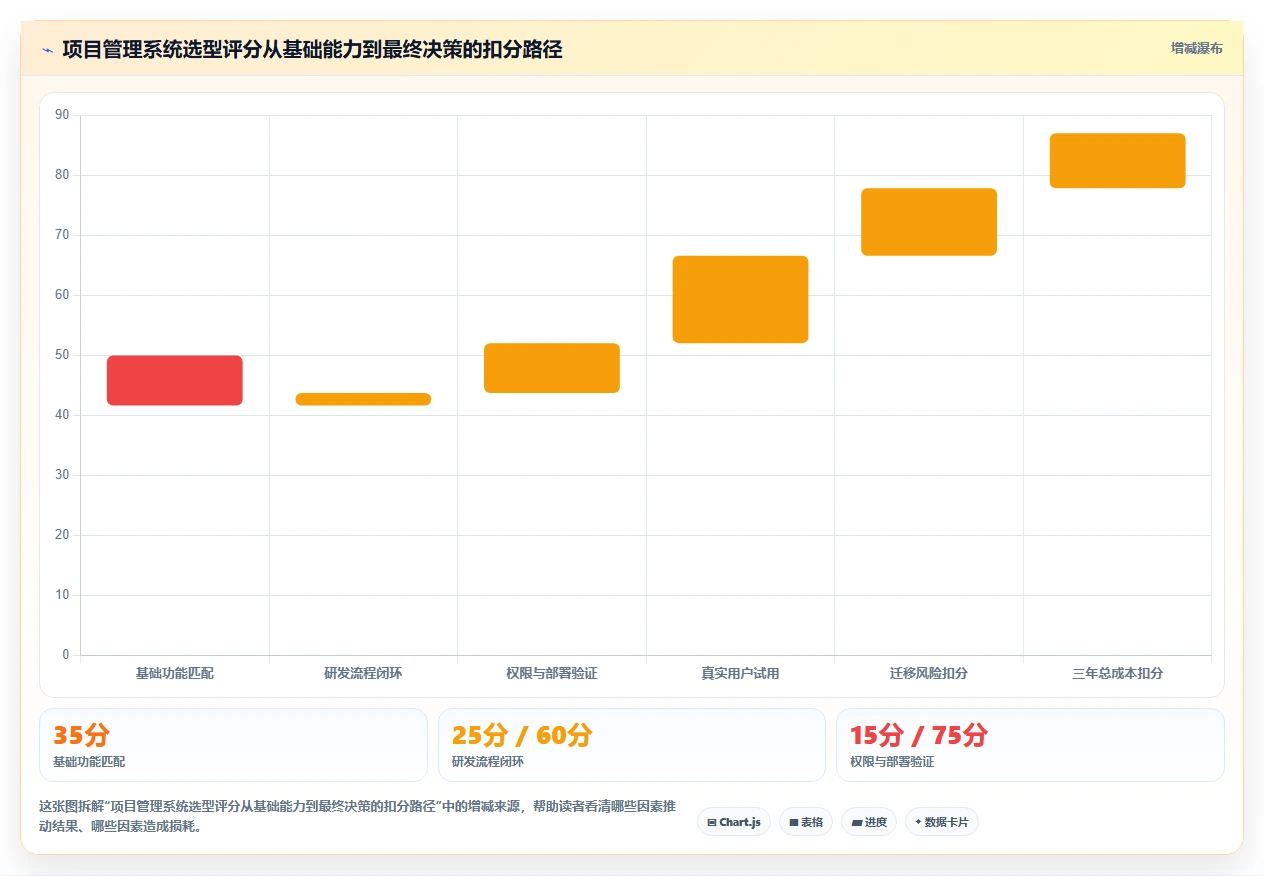Click the y-axis value 50
1264x876 pixels.
coord(62,355)
